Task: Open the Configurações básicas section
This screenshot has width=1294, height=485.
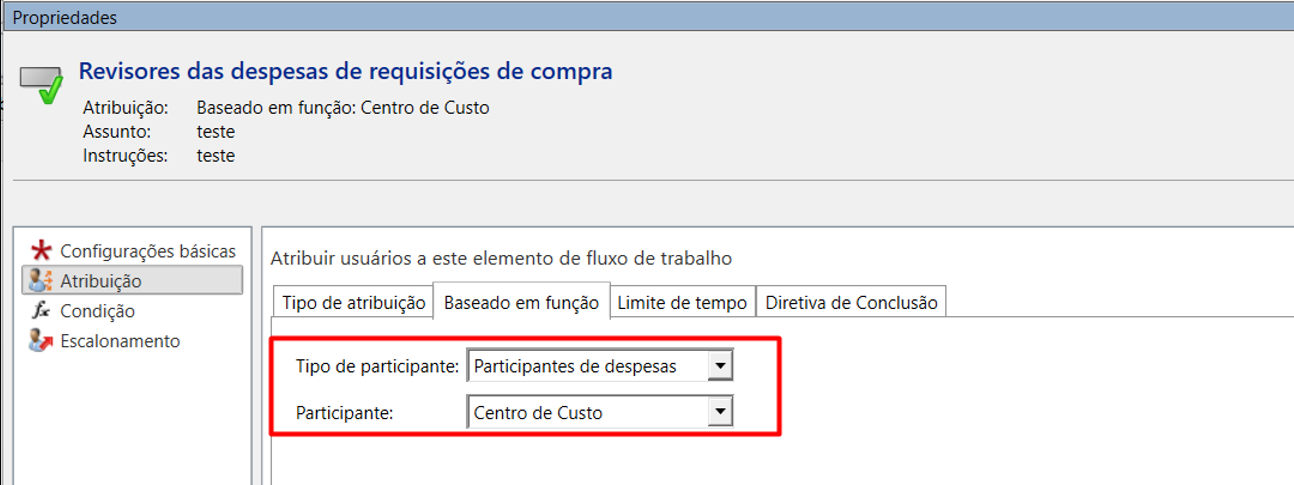Action: 147,251
